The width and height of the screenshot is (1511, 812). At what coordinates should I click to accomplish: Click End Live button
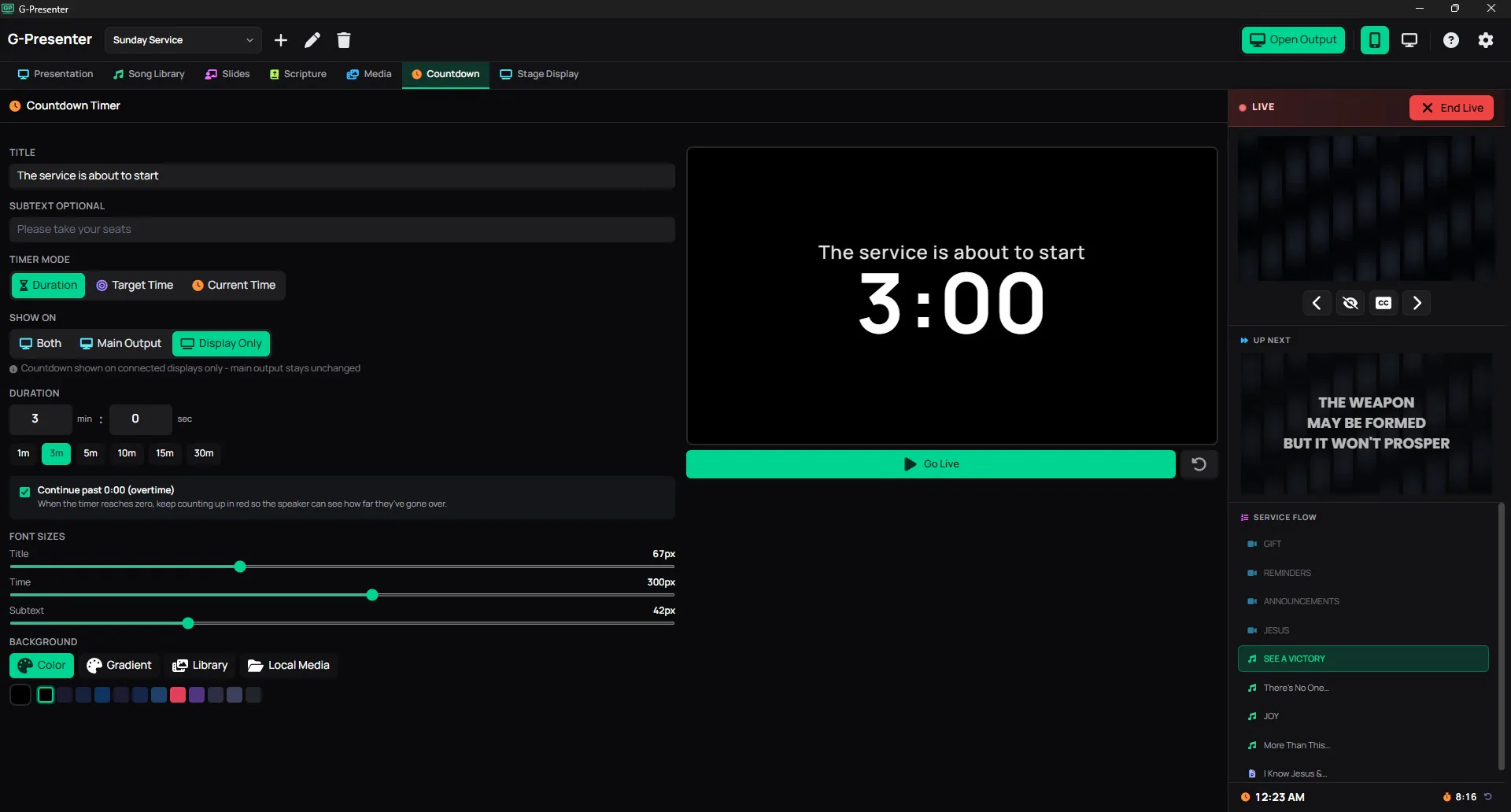point(1451,108)
